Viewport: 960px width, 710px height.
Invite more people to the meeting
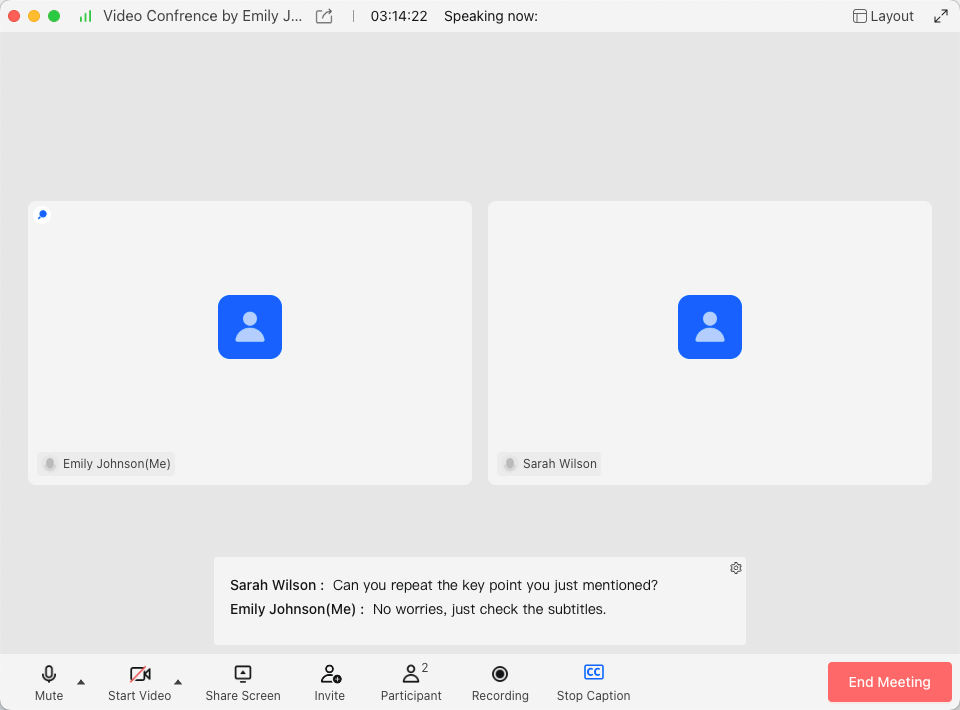click(329, 681)
